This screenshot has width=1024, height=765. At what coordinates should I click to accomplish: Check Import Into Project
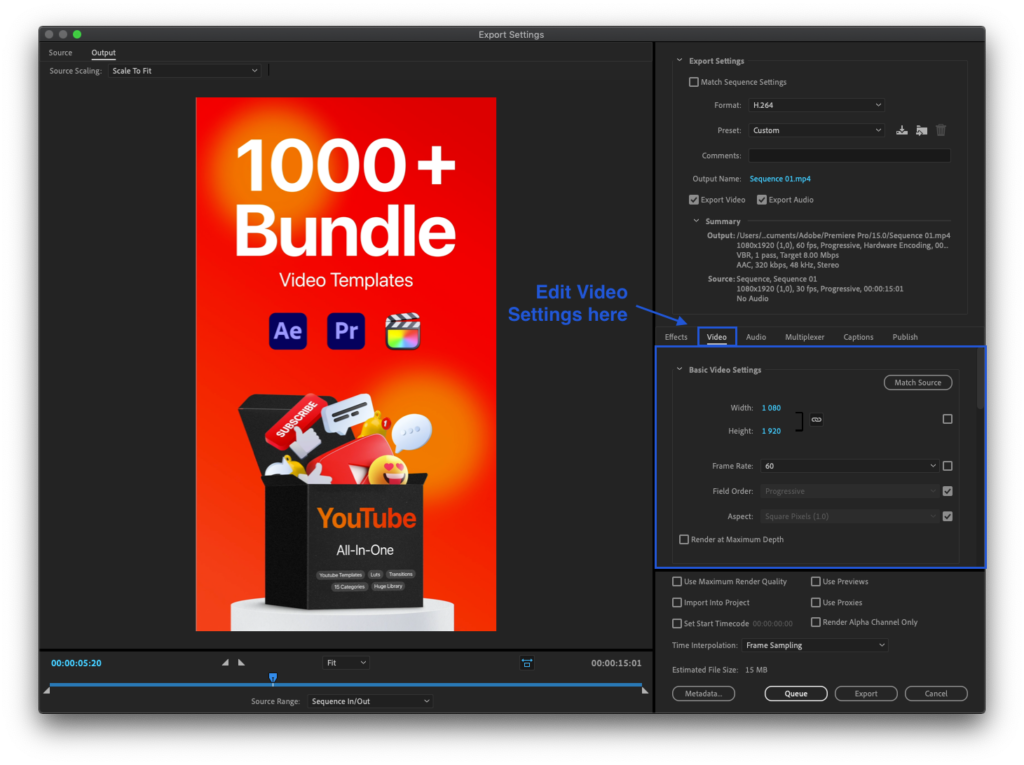(x=677, y=602)
